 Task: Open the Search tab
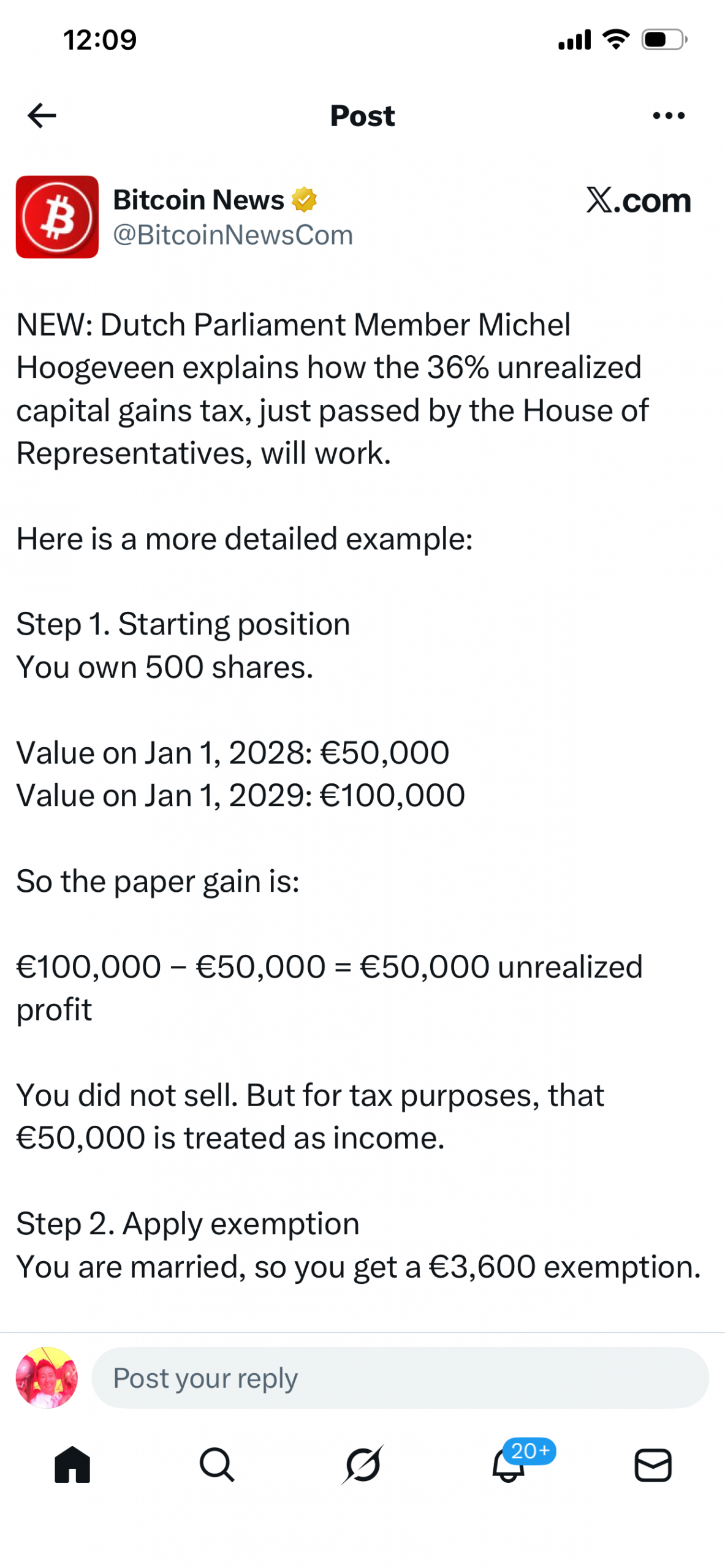coord(217,1465)
